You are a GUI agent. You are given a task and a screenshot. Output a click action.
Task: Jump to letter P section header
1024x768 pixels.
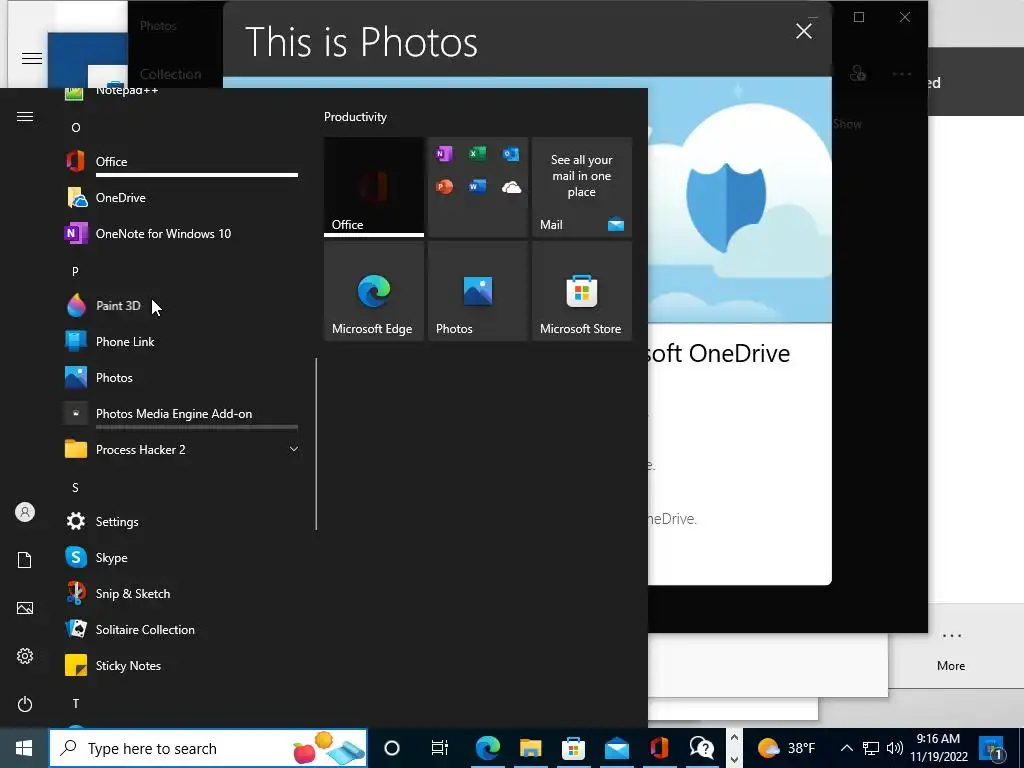pos(75,271)
